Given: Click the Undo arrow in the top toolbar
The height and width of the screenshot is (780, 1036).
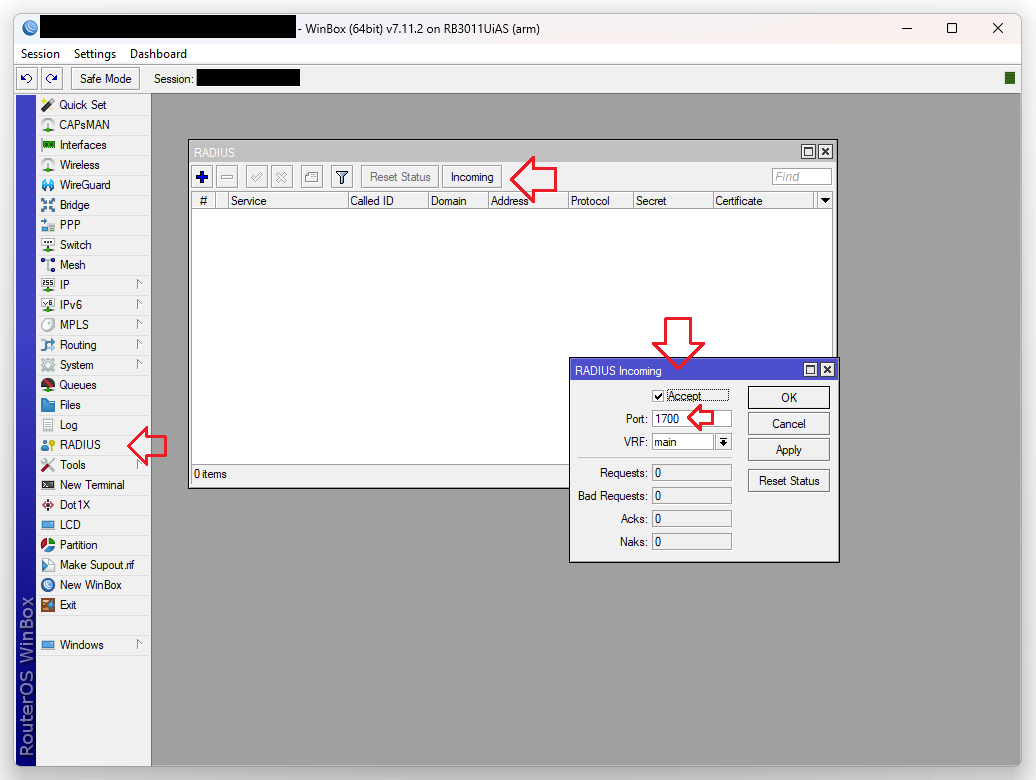Looking at the screenshot, I should [27, 78].
